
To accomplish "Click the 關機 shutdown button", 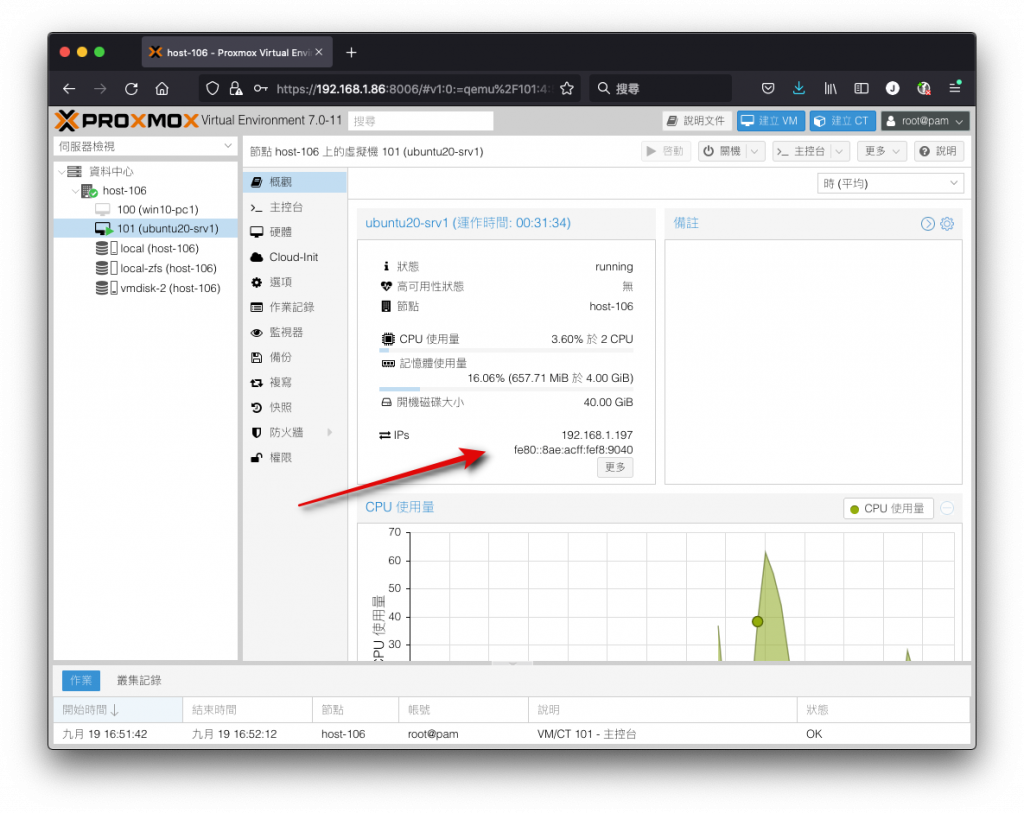I will point(722,151).
